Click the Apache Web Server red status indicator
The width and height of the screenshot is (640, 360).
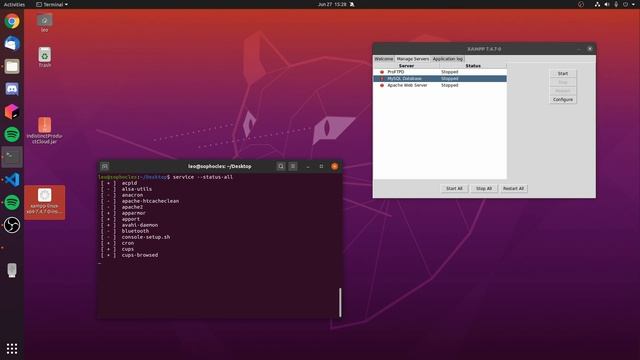point(382,85)
